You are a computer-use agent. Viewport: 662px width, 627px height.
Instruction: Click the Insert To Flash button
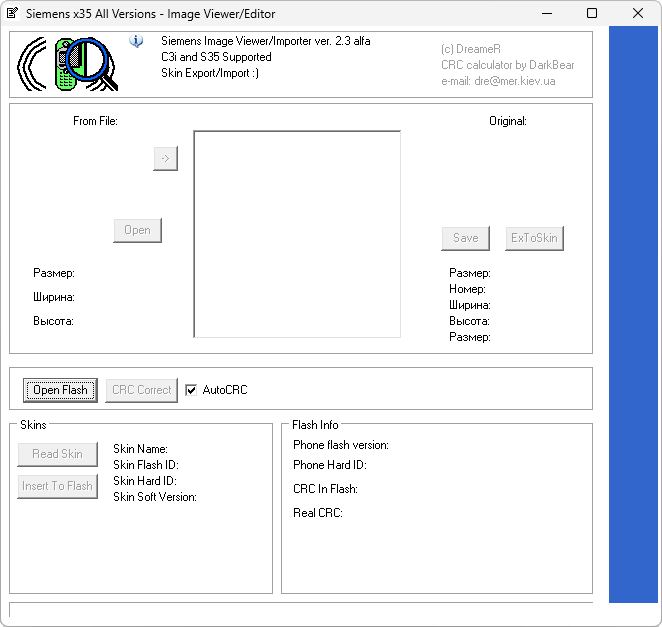[x=57, y=486]
